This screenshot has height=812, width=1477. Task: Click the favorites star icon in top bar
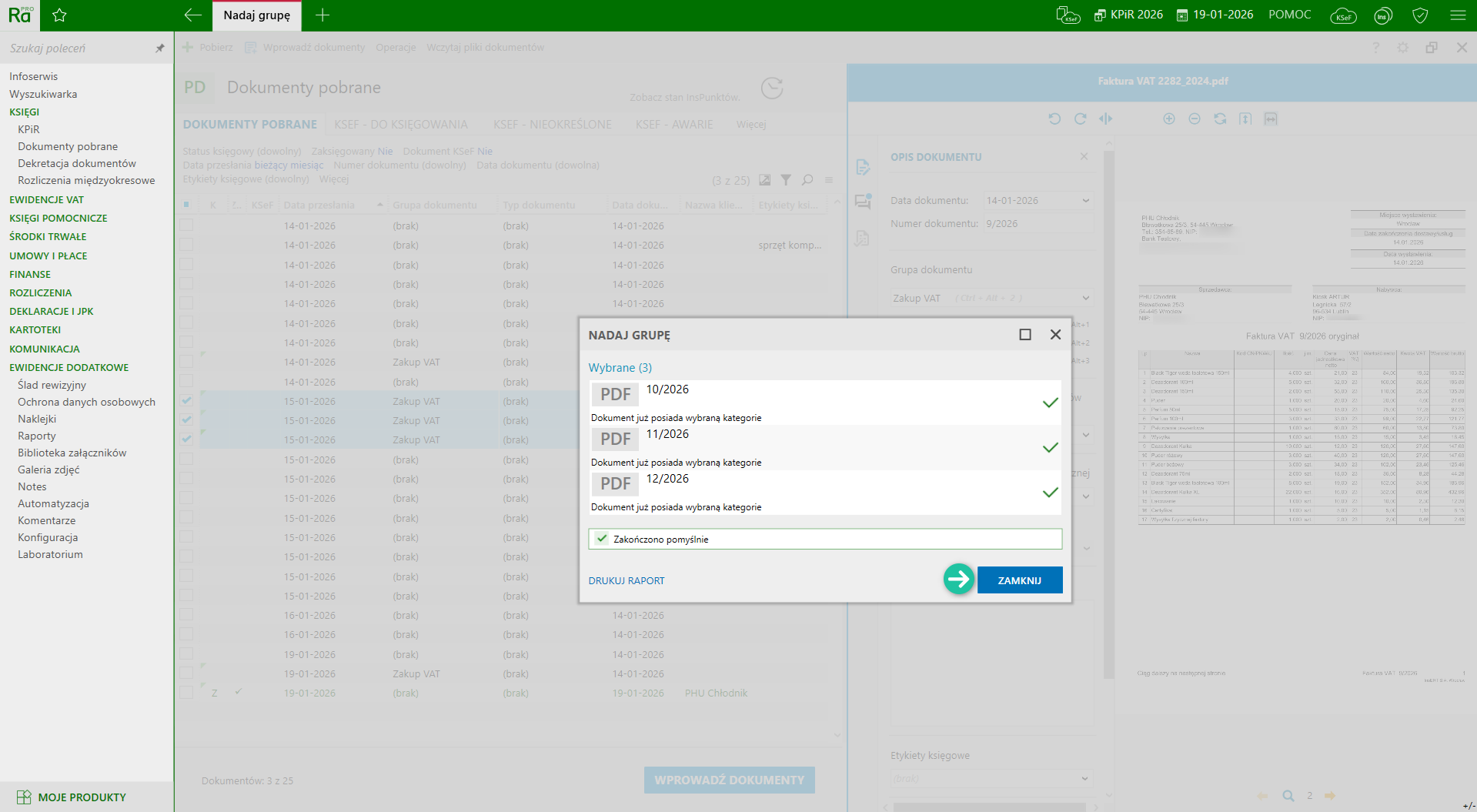coord(59,15)
